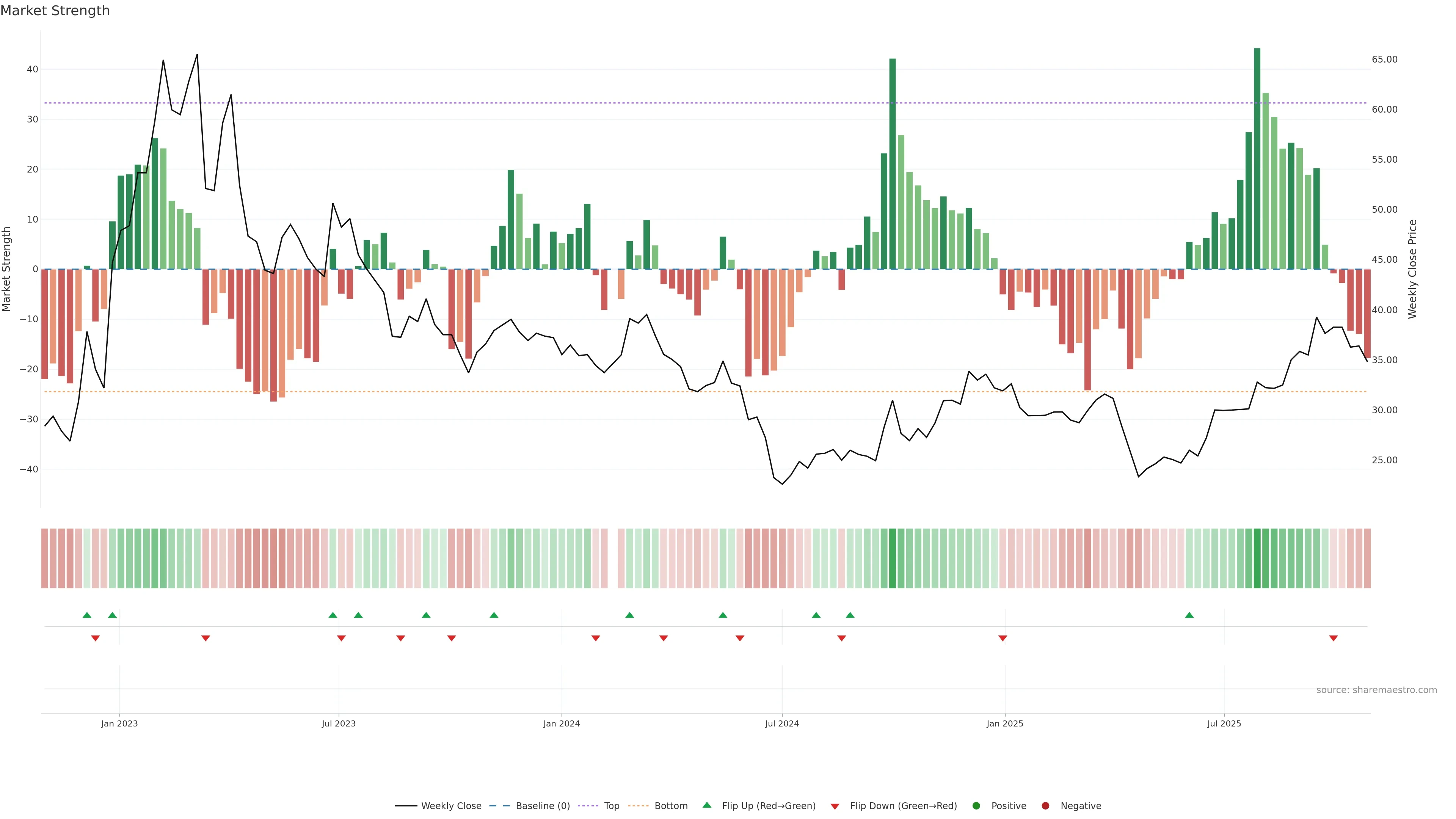Click the Negative red circle legend icon
Screen dimensions: 1456x819
pyautogui.click(x=1045, y=806)
